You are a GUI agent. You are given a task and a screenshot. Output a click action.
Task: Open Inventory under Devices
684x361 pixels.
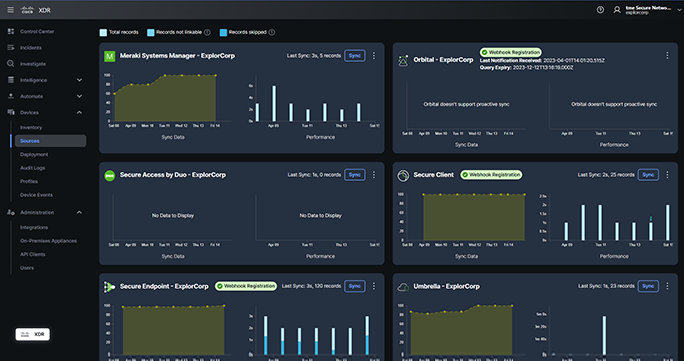[31, 127]
